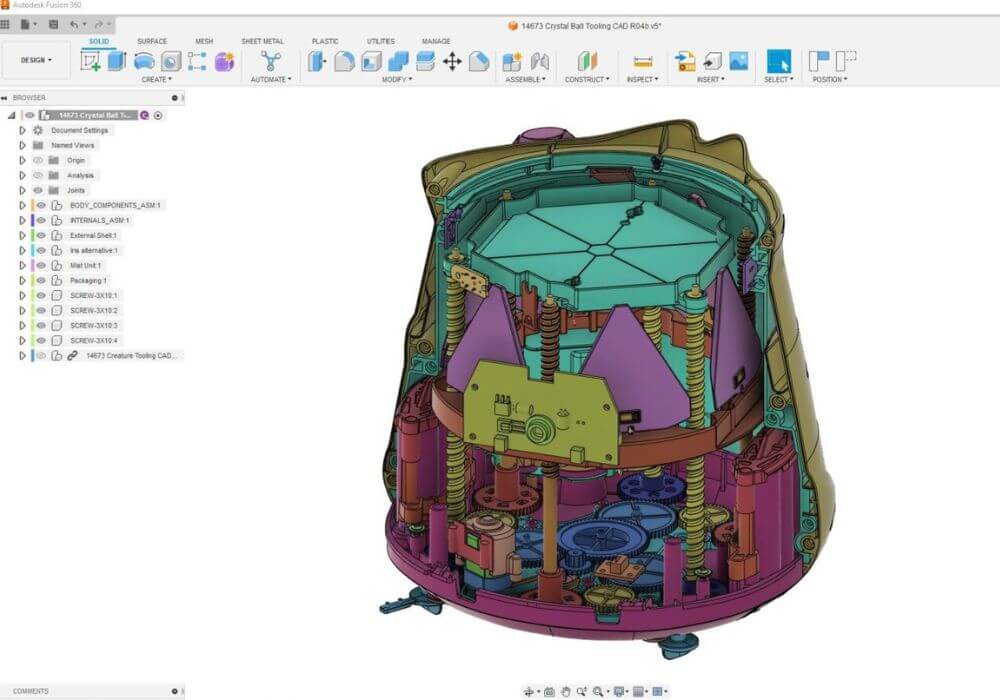
Task: Open the data panel grid icon
Action: click(5, 24)
